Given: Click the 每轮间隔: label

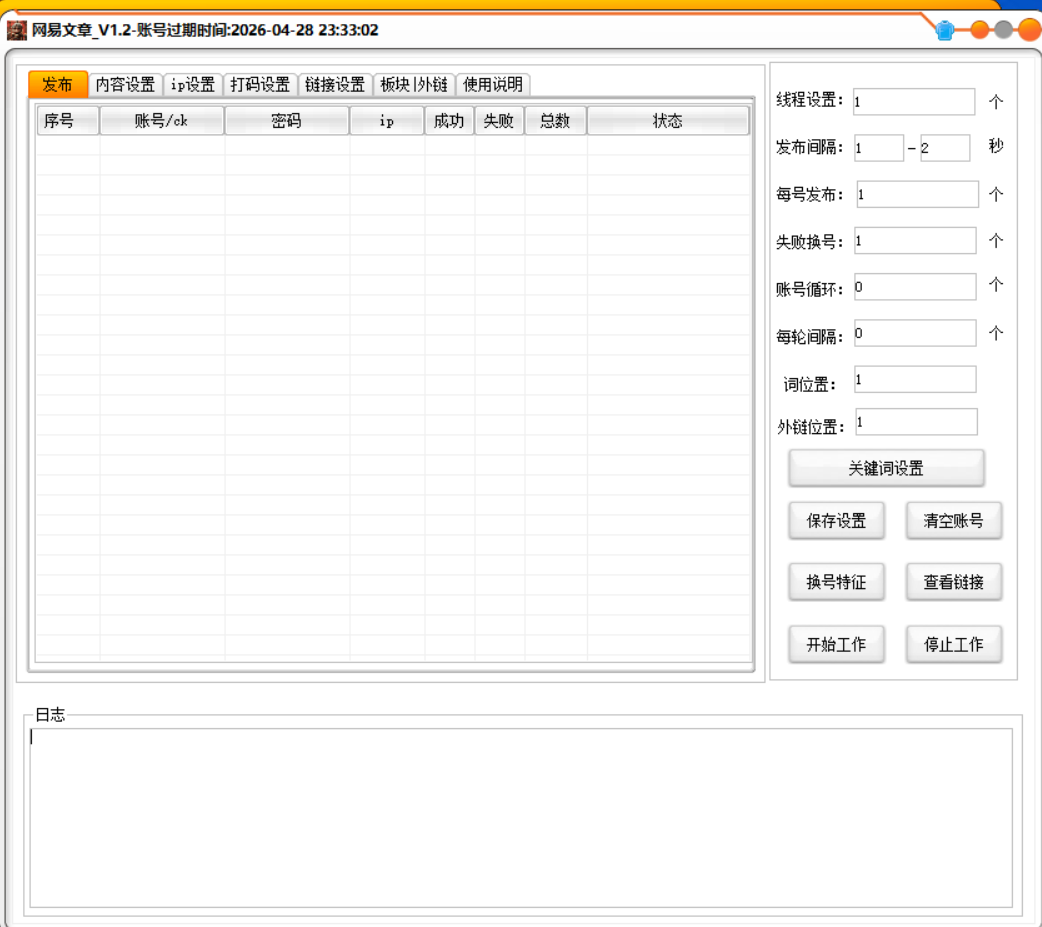Looking at the screenshot, I should coord(809,337).
